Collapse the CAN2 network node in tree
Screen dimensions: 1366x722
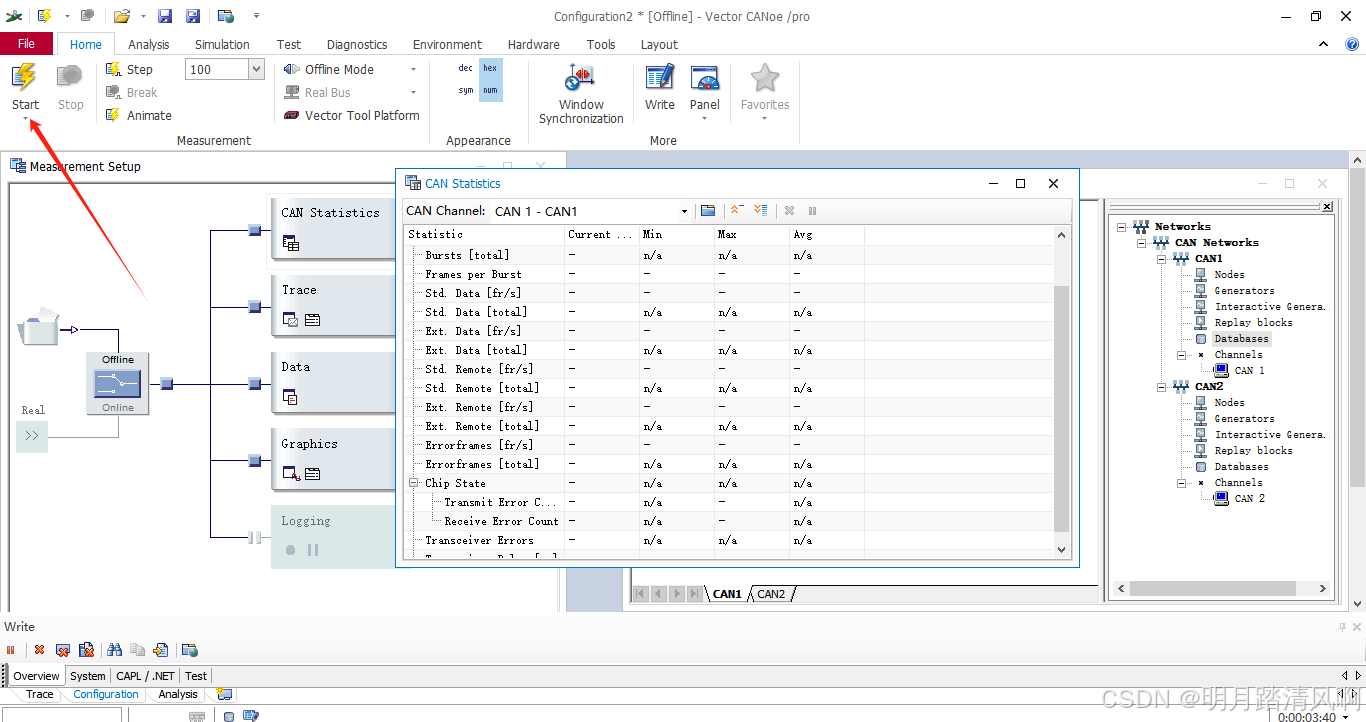coord(1162,386)
